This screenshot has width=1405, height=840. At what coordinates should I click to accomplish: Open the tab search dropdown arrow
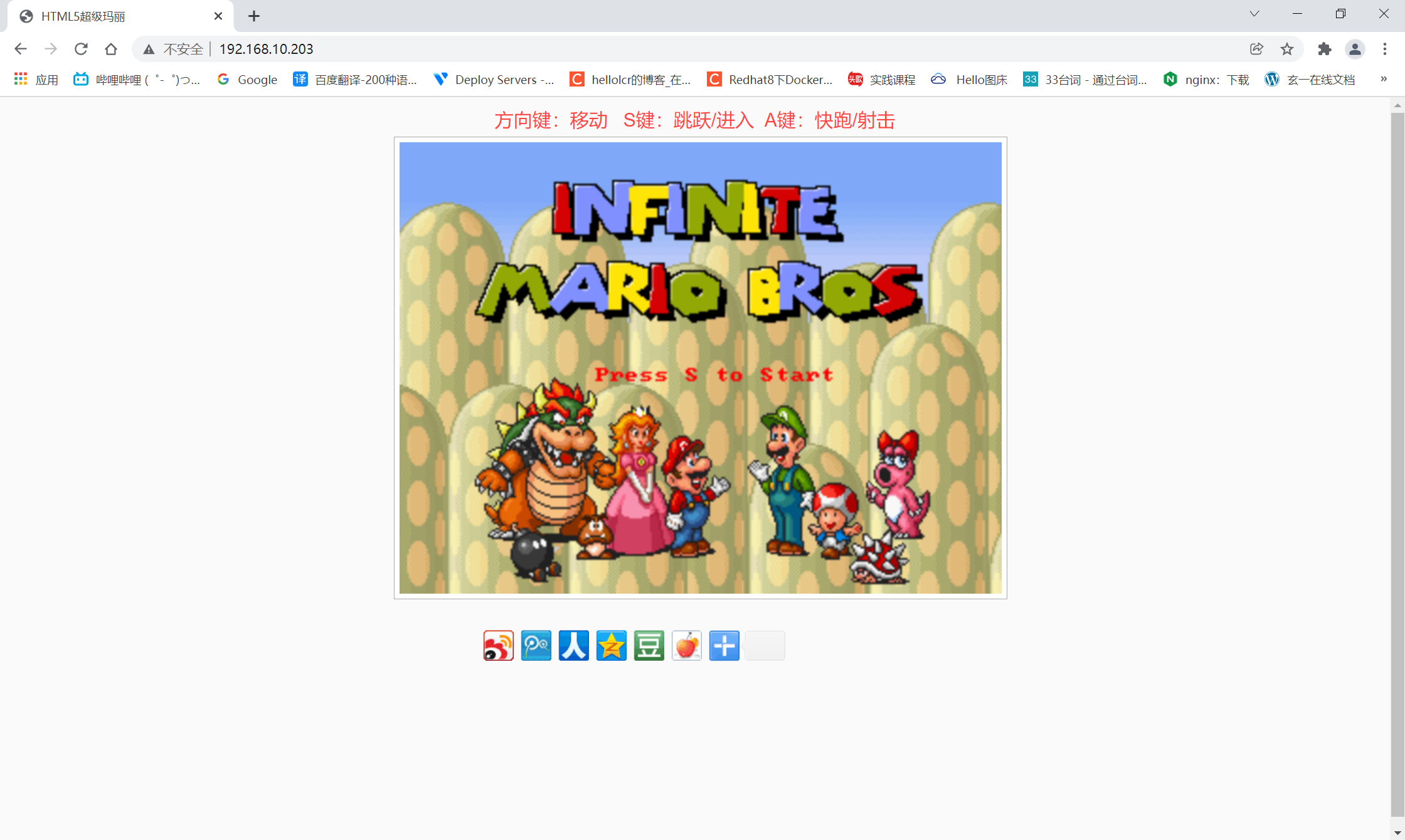pos(1254,14)
